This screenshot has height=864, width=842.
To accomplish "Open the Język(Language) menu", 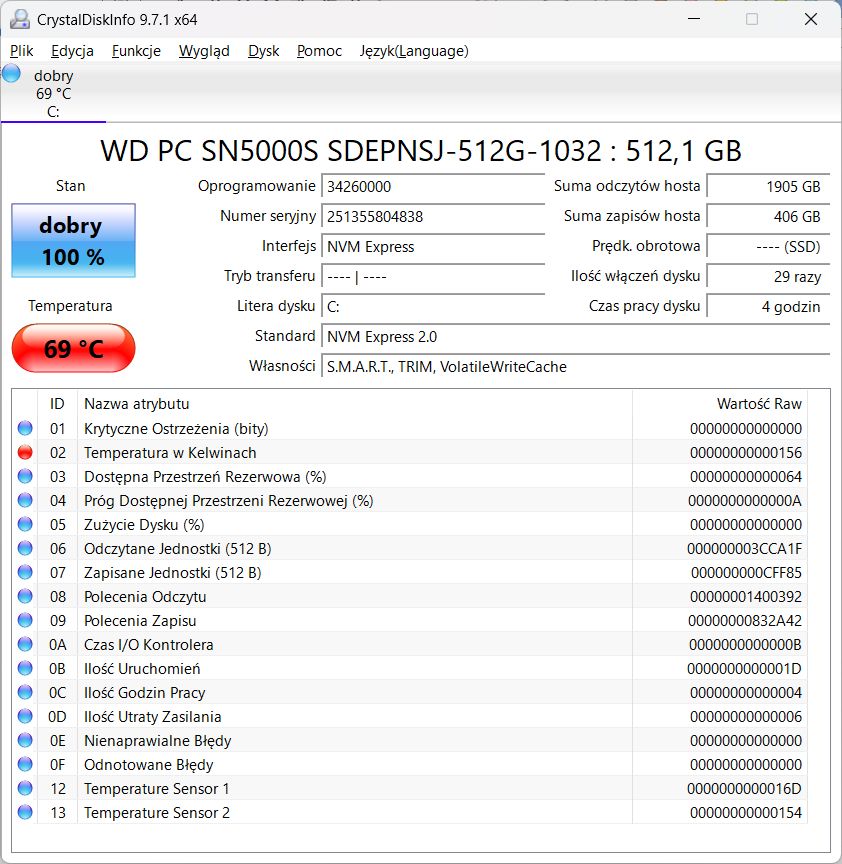I will click(x=414, y=51).
